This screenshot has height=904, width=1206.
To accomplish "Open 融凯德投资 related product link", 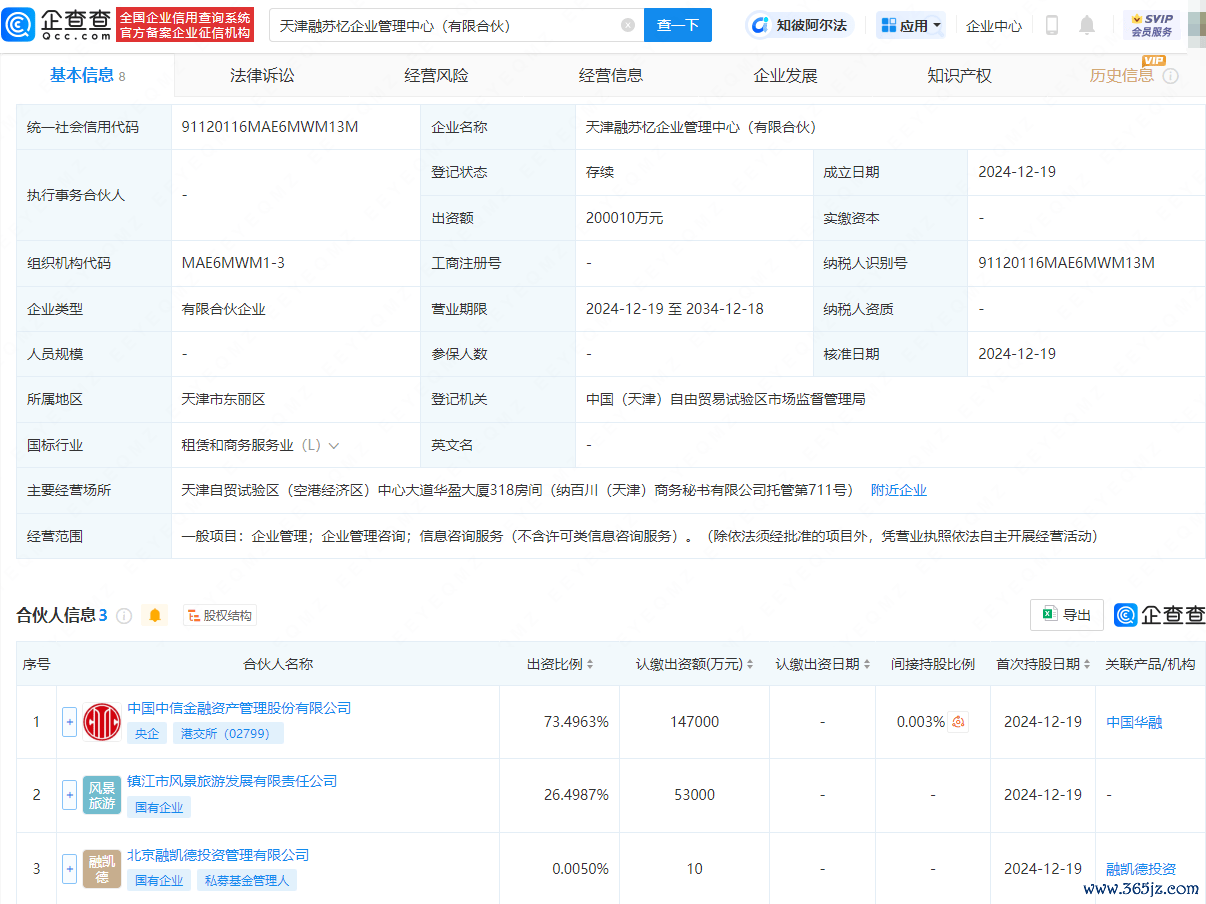I will (1141, 869).
